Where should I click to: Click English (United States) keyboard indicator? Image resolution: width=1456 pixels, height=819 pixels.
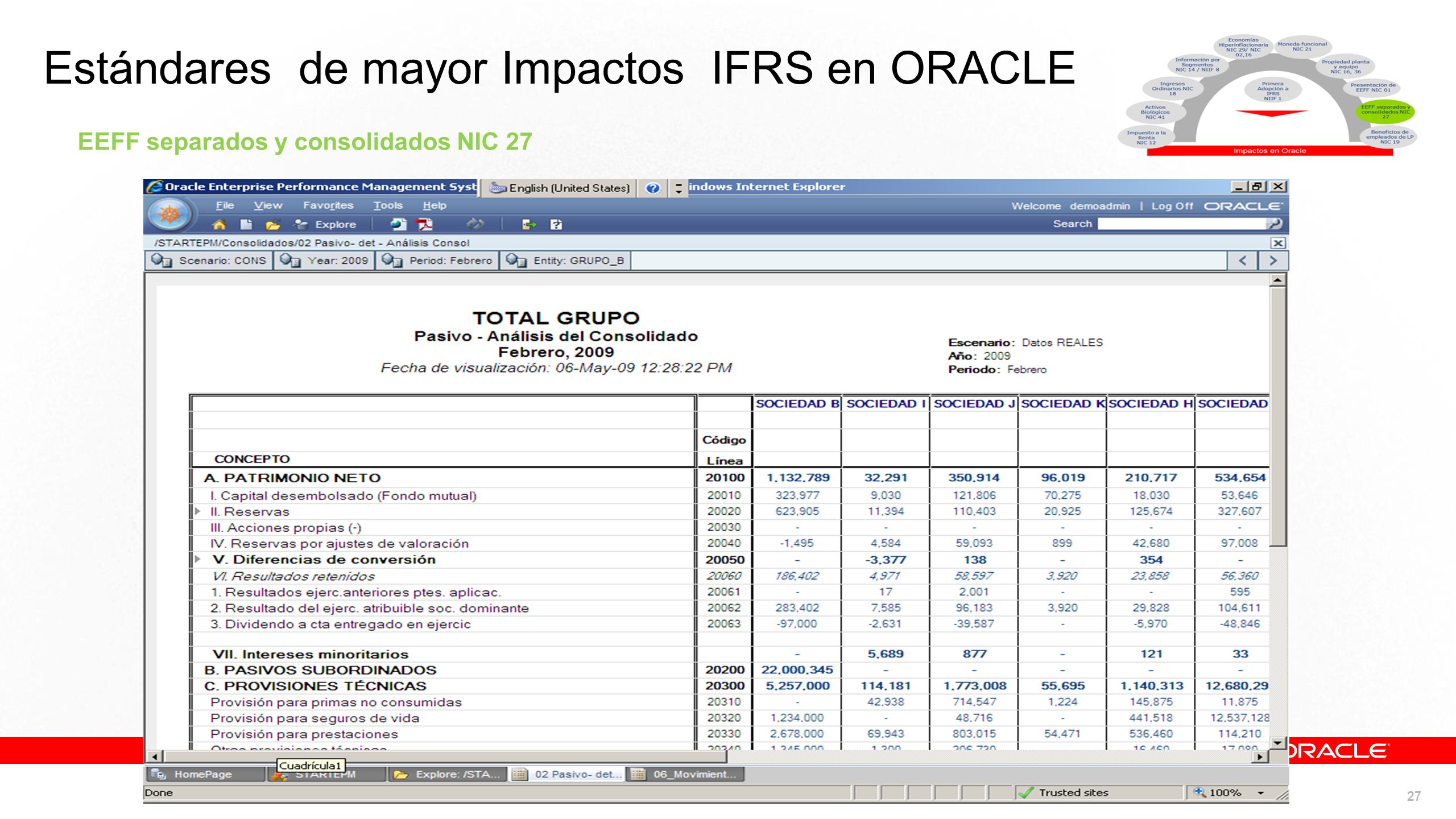coord(560,188)
